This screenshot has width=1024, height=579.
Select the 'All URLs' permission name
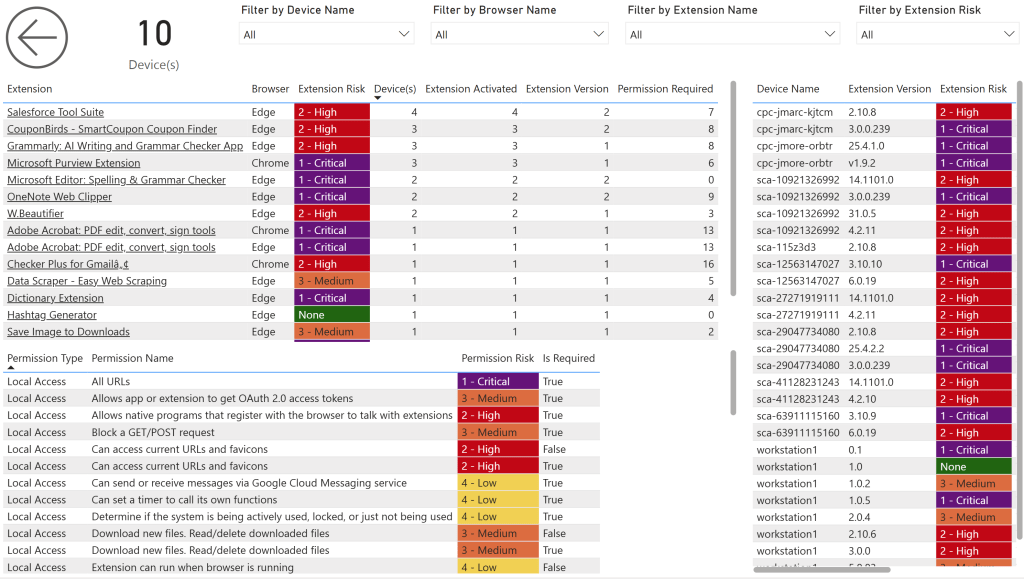110,382
